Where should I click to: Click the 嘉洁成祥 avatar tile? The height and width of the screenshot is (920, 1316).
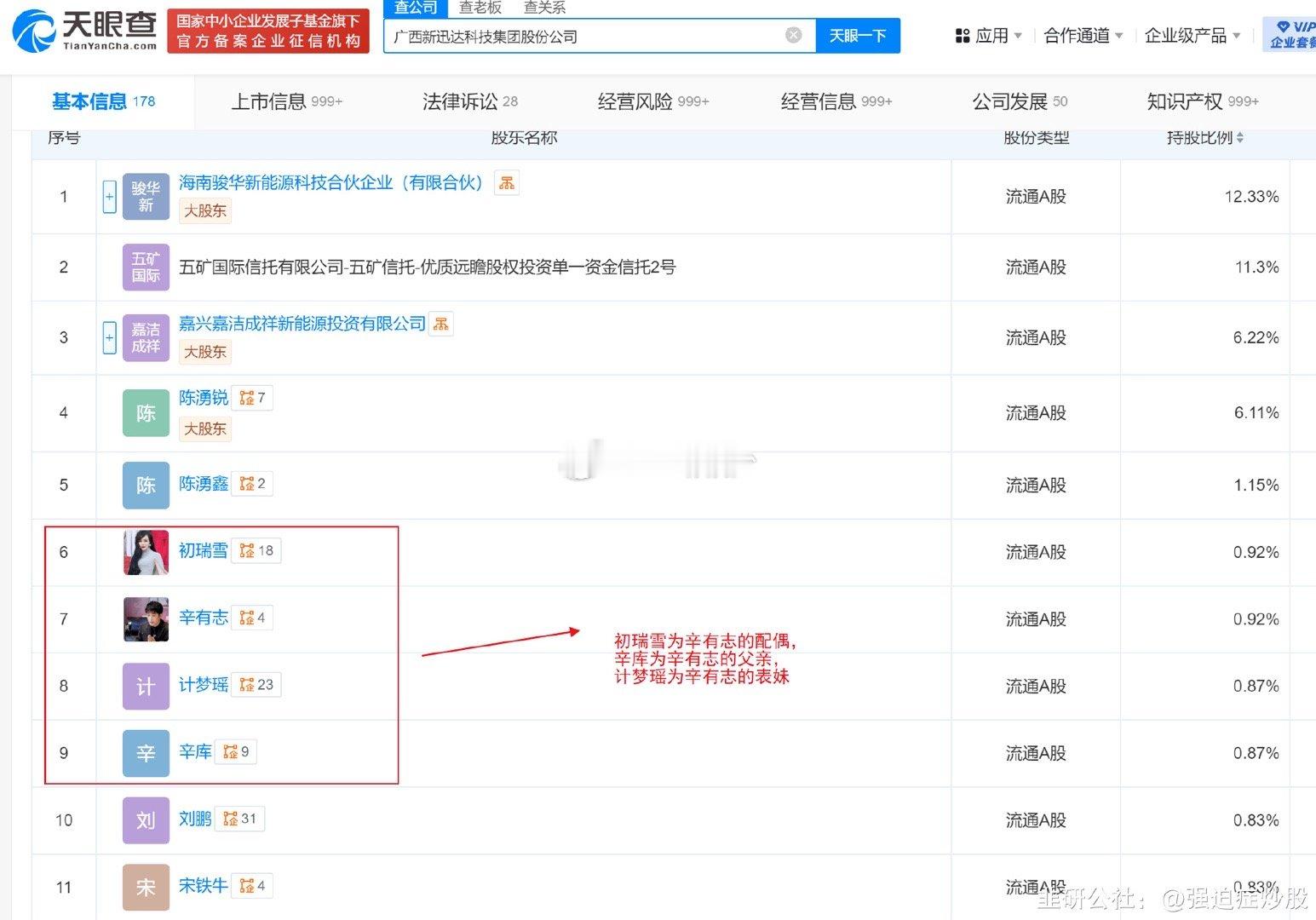(146, 338)
